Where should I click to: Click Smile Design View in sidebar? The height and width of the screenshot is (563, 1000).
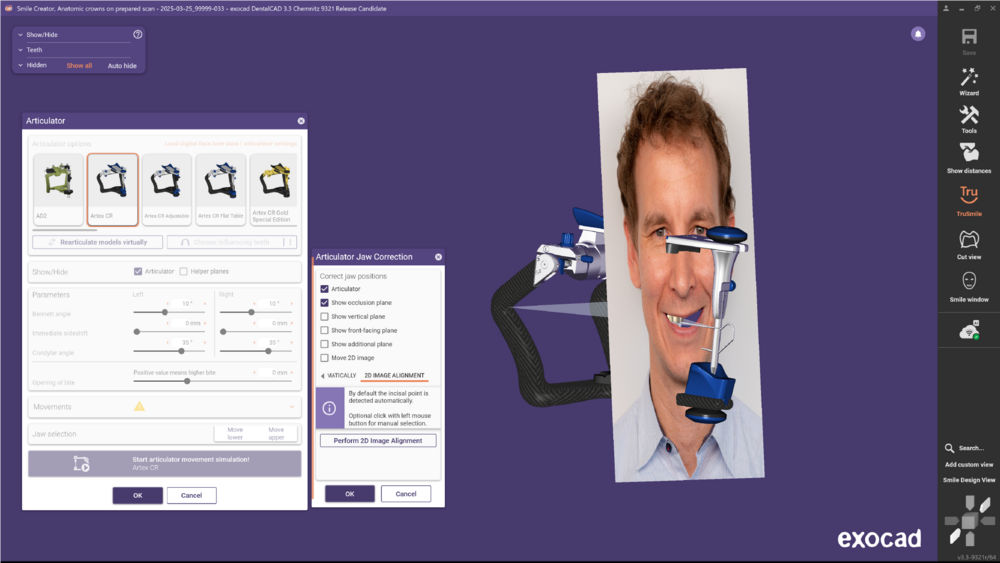point(969,480)
